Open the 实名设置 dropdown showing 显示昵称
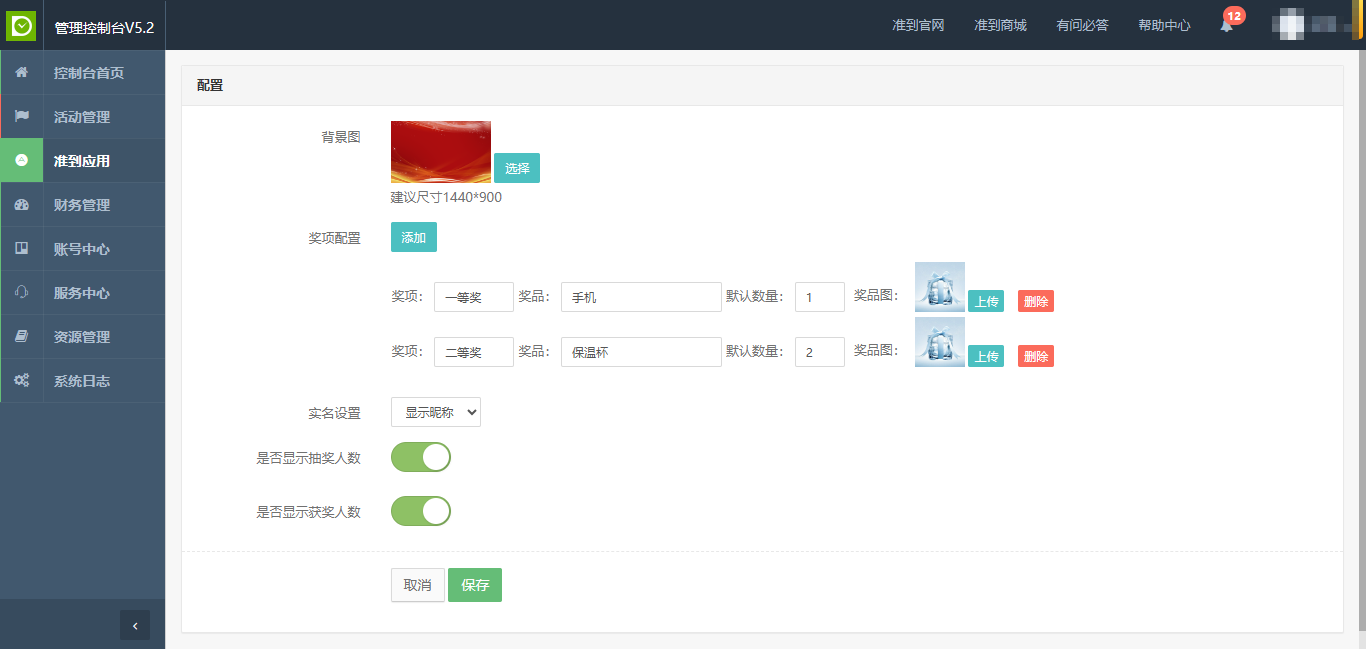1366x649 pixels. tap(436, 412)
